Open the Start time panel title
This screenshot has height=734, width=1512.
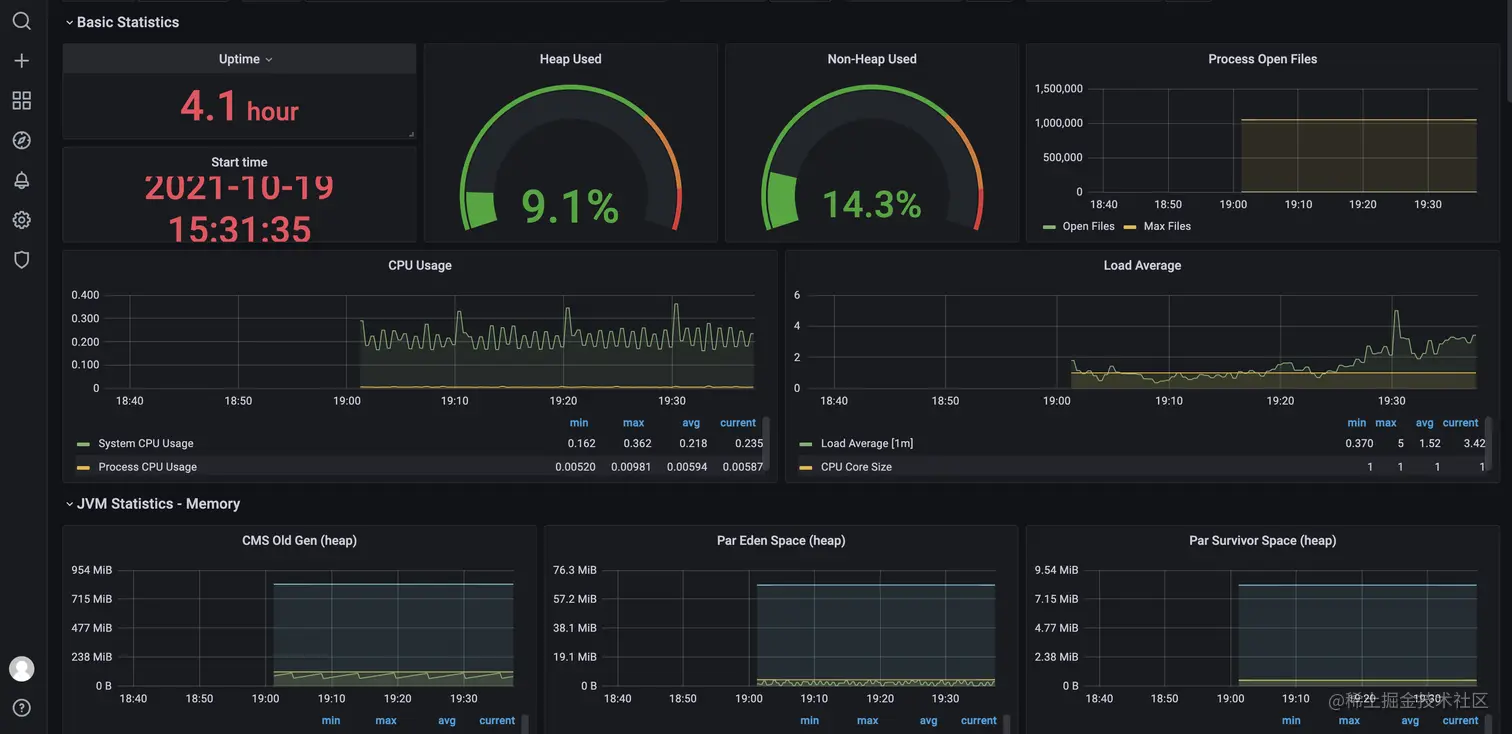click(239, 162)
